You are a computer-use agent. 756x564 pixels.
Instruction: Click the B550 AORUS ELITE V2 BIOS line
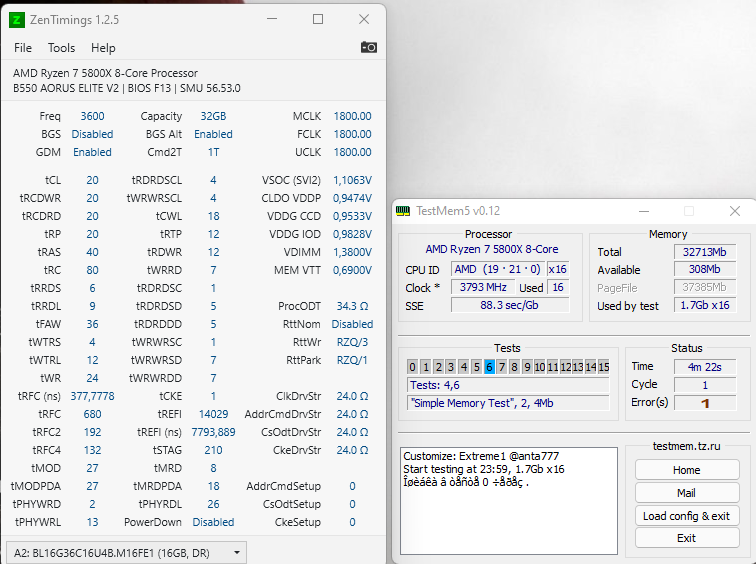(126, 88)
